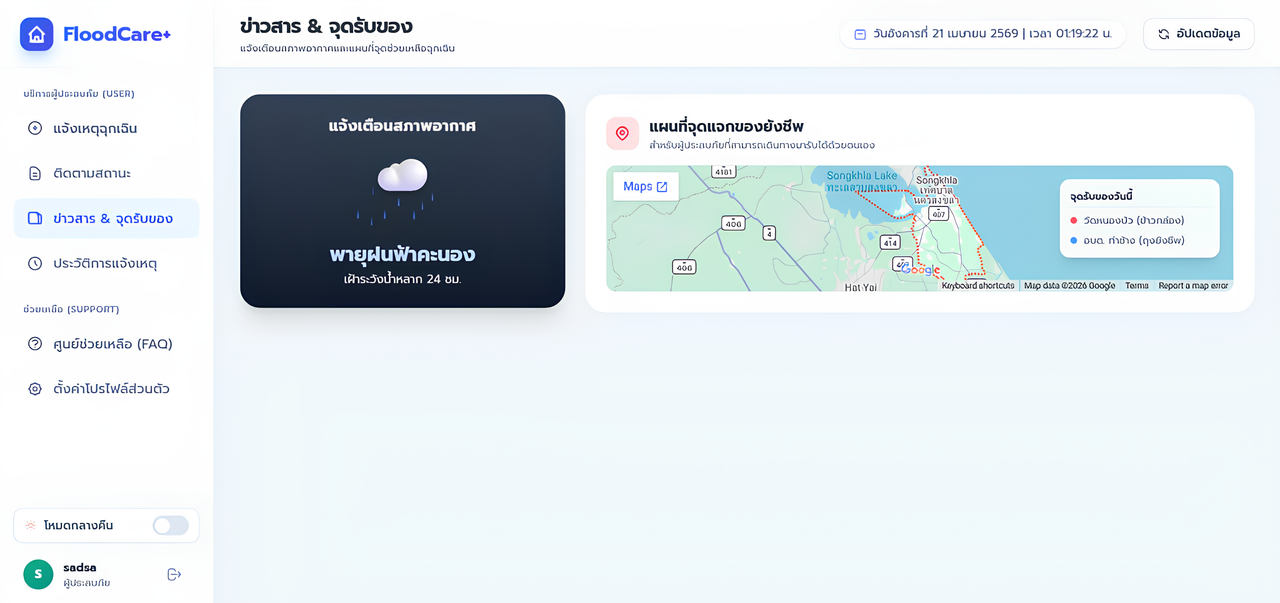This screenshot has width=1280, height=603.
Task: Click the route 414 map marker
Action: [x=890, y=242]
